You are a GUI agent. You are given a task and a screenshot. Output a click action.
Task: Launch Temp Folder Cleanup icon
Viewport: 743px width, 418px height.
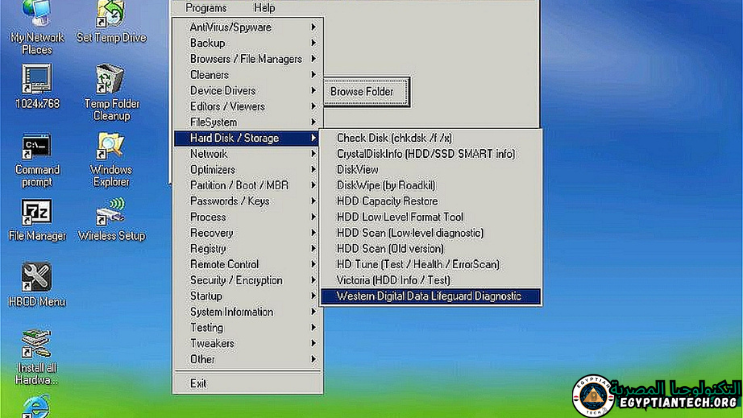[110, 81]
